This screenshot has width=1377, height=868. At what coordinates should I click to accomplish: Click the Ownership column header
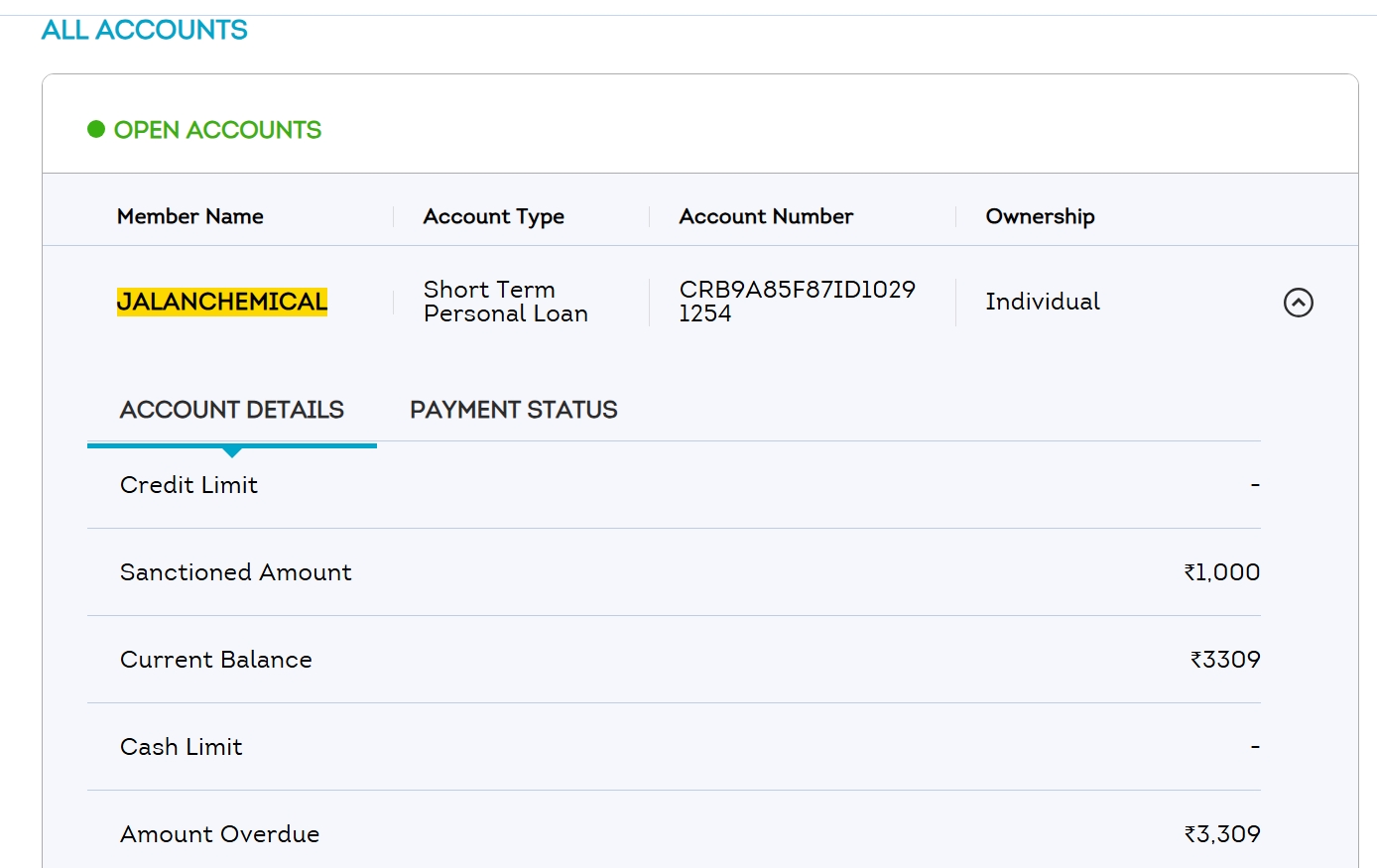[1040, 216]
